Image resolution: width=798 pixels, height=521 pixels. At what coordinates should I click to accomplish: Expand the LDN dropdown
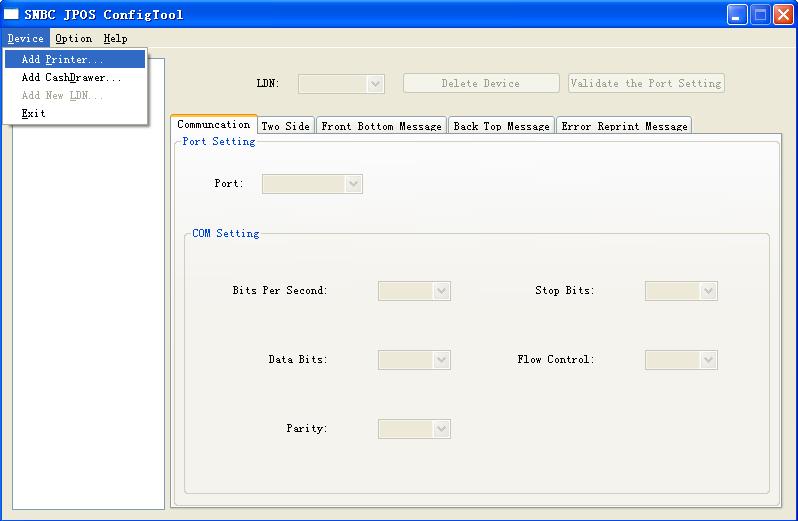click(x=375, y=84)
